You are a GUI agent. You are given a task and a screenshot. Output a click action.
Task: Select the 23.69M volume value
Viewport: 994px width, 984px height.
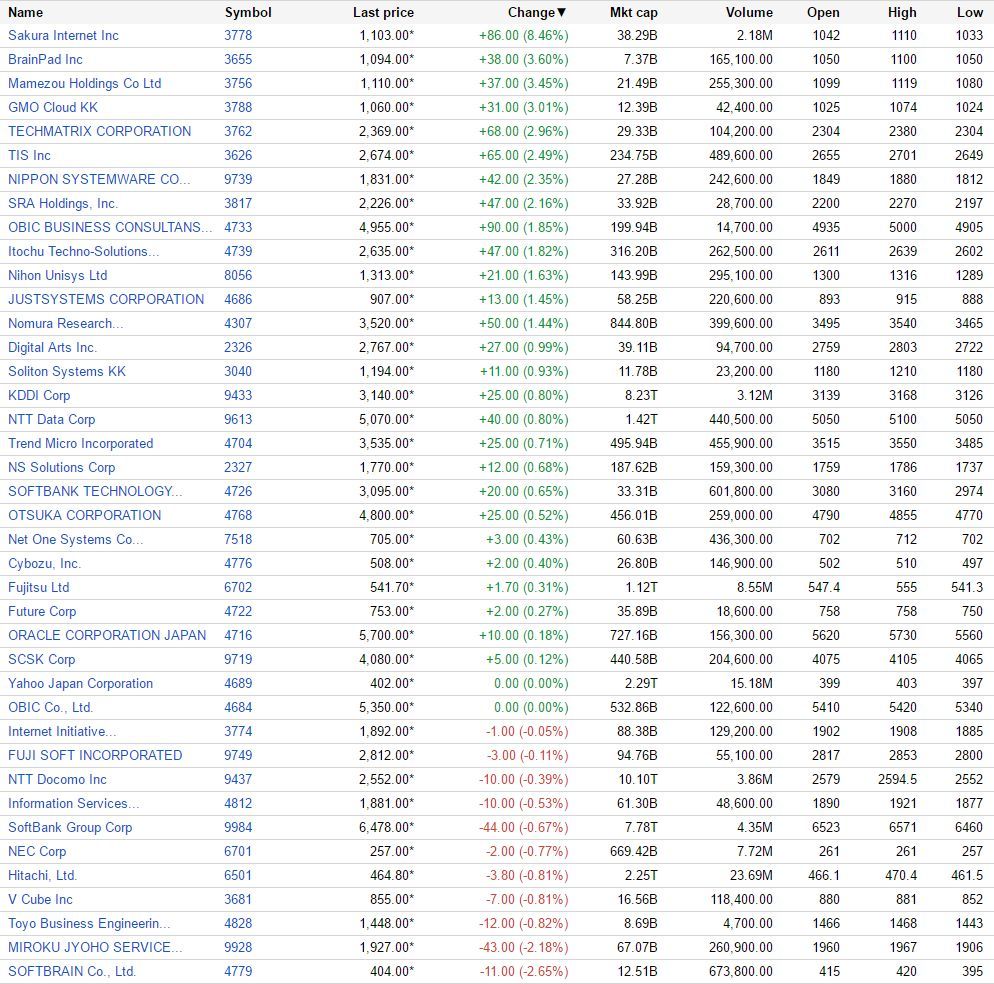[x=751, y=876]
